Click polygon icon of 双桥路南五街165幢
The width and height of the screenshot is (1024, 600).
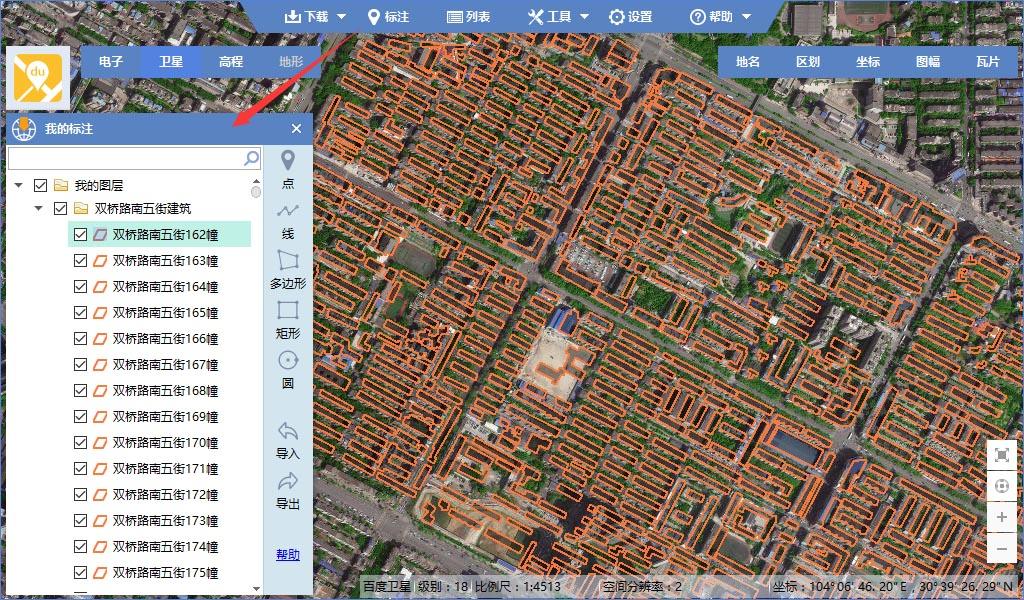tap(100, 313)
